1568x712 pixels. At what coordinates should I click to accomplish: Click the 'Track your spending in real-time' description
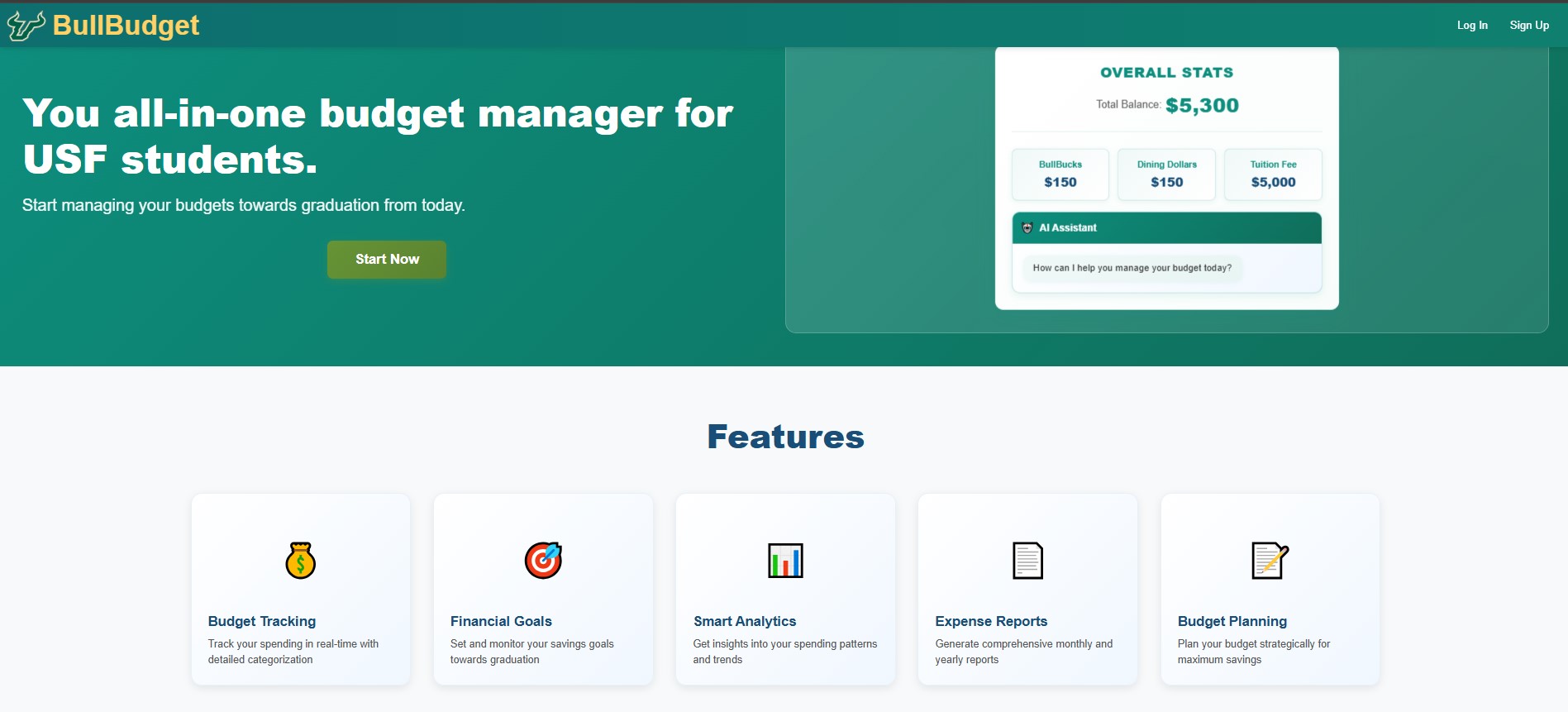[293, 652]
